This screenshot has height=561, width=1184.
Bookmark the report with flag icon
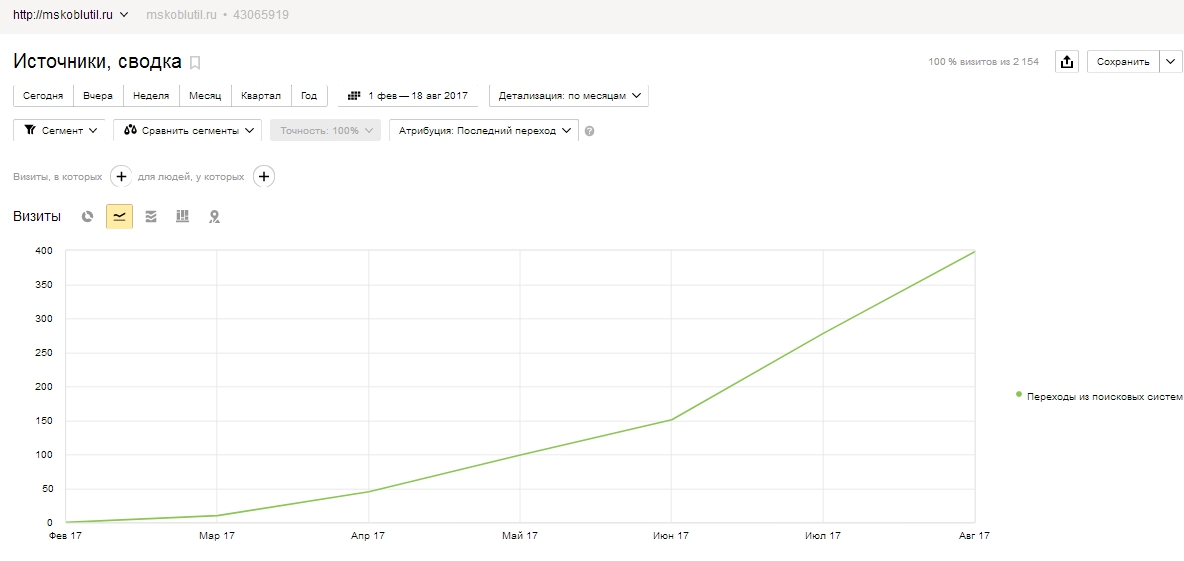click(195, 63)
